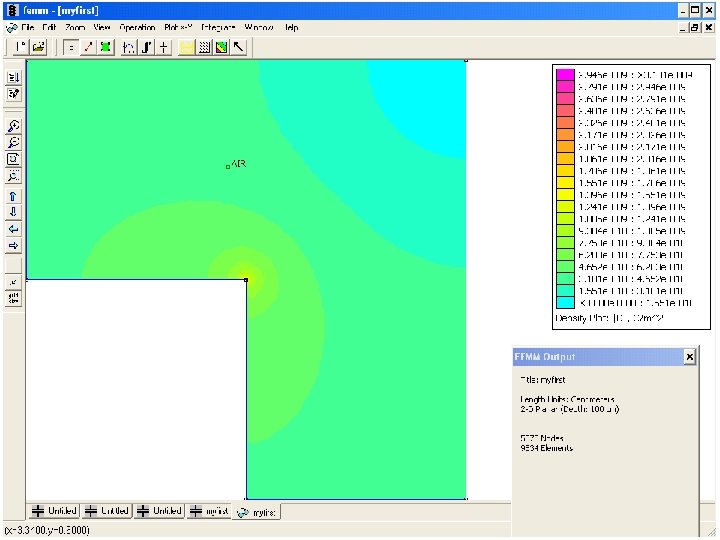Open the Edit menu
Viewport: 720px width, 540px height.
49,28
